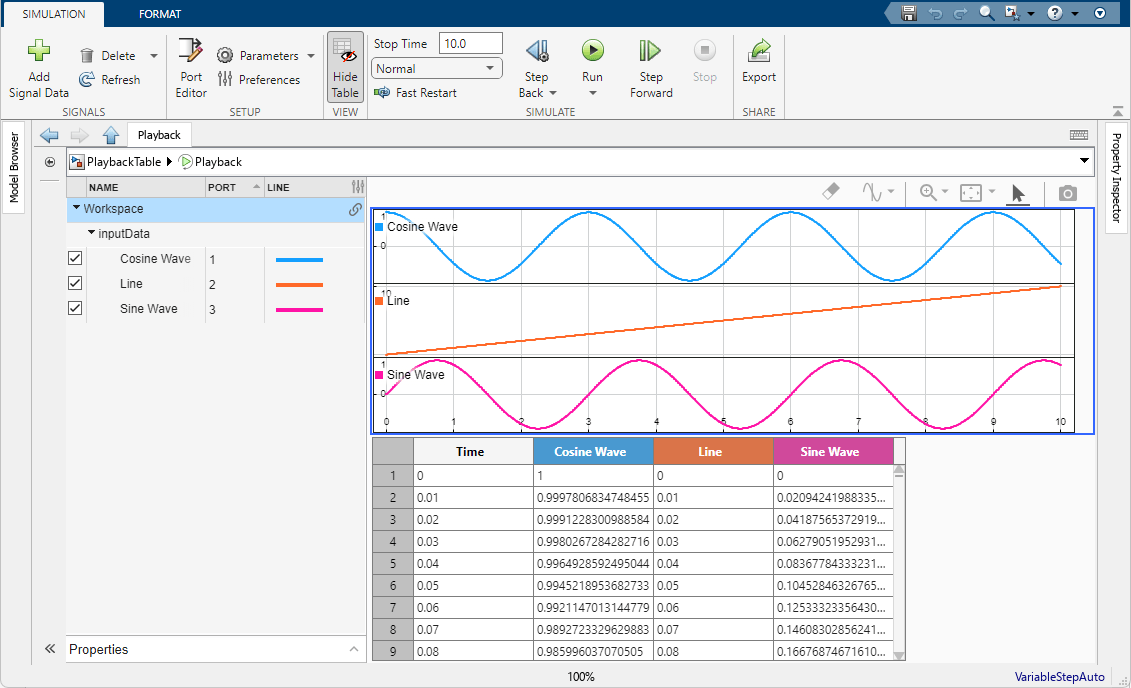
Task: Uncheck the Line signal checkbox
Action: coord(75,283)
